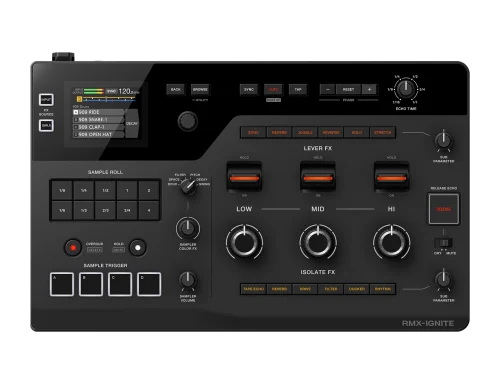Click the MID isolator knob
Image resolution: width=500 pixels, height=383 pixels.
(318, 242)
